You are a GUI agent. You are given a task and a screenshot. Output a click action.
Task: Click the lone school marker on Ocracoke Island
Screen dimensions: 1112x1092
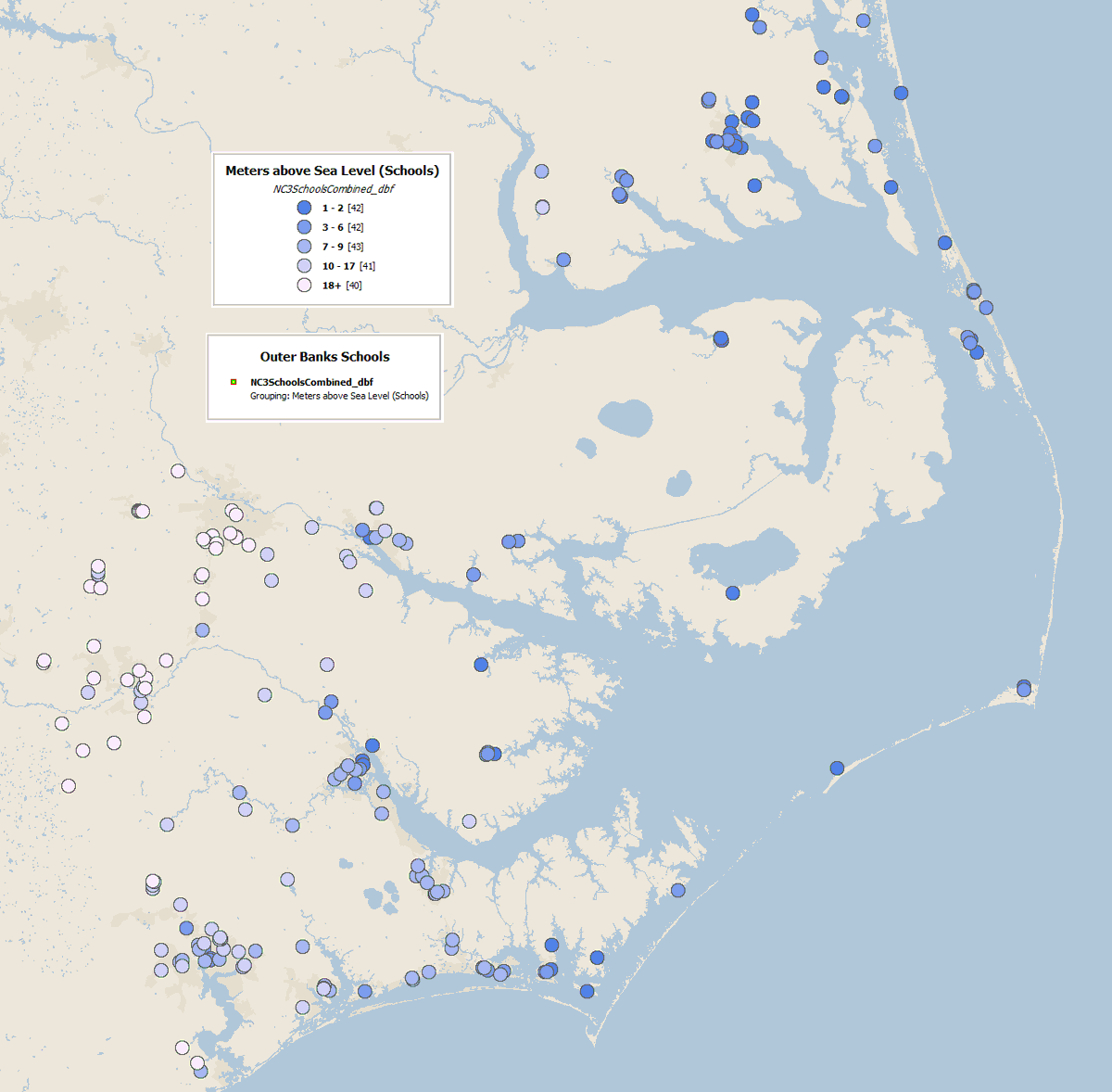pos(837,768)
